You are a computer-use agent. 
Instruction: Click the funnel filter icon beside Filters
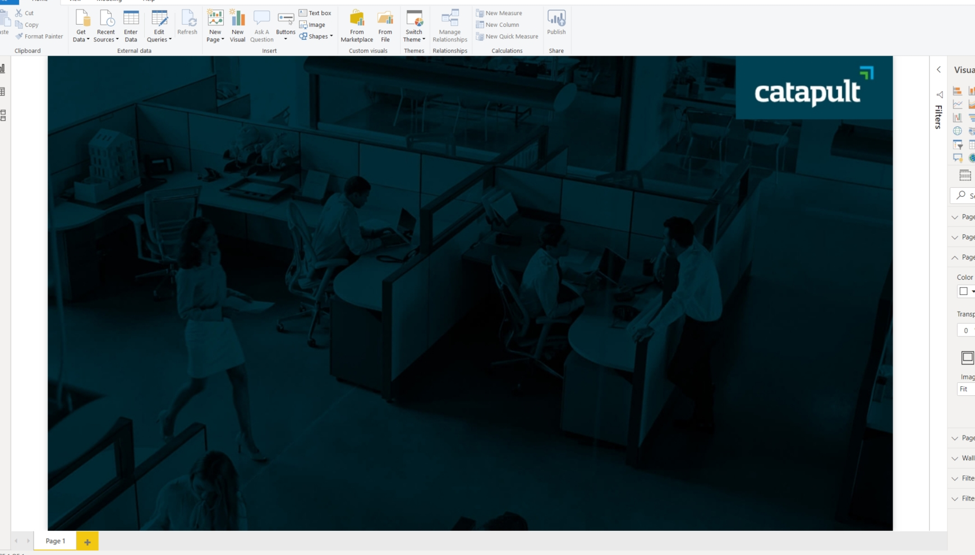(940, 94)
